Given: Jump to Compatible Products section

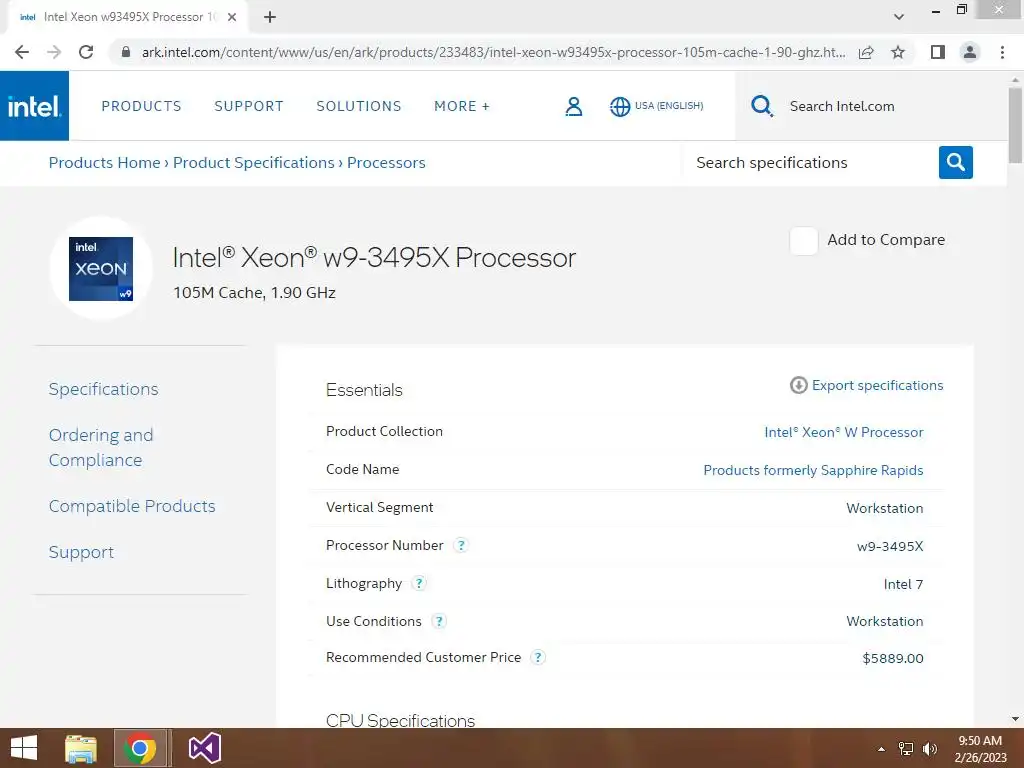Looking at the screenshot, I should [132, 506].
